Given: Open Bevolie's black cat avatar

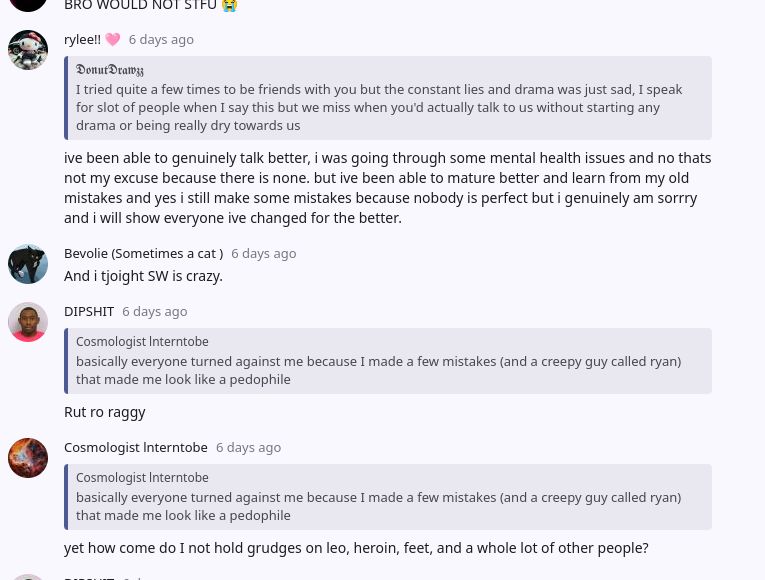Looking at the screenshot, I should (28, 264).
